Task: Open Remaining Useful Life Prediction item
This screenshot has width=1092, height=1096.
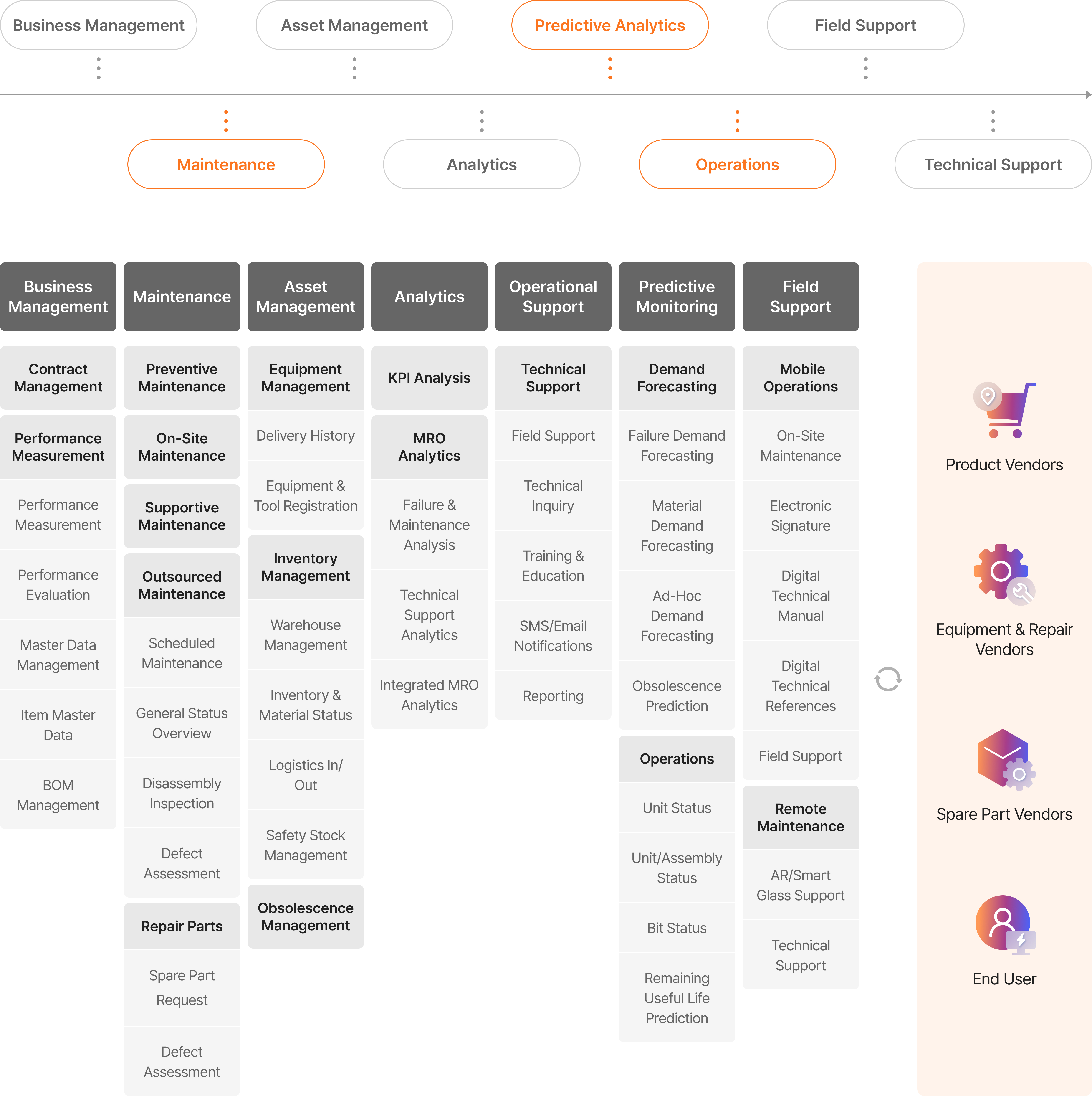Action: pos(676,998)
